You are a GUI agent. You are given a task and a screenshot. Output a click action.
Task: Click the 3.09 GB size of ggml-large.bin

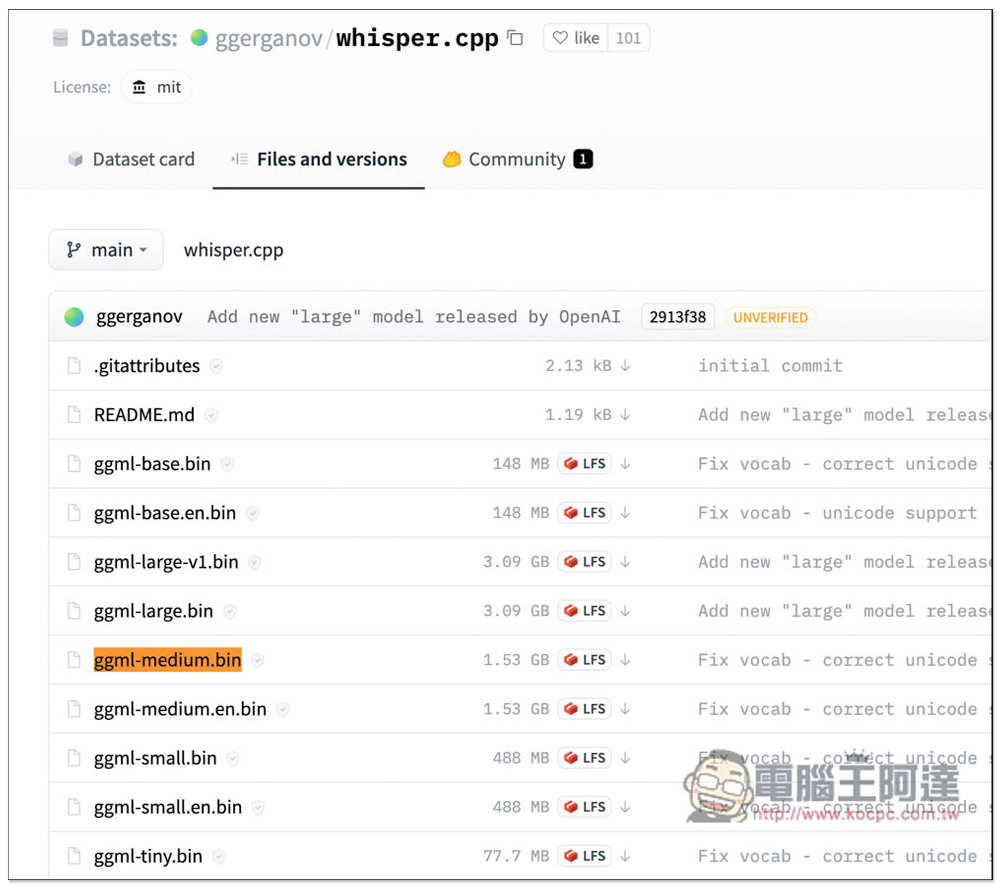point(516,611)
